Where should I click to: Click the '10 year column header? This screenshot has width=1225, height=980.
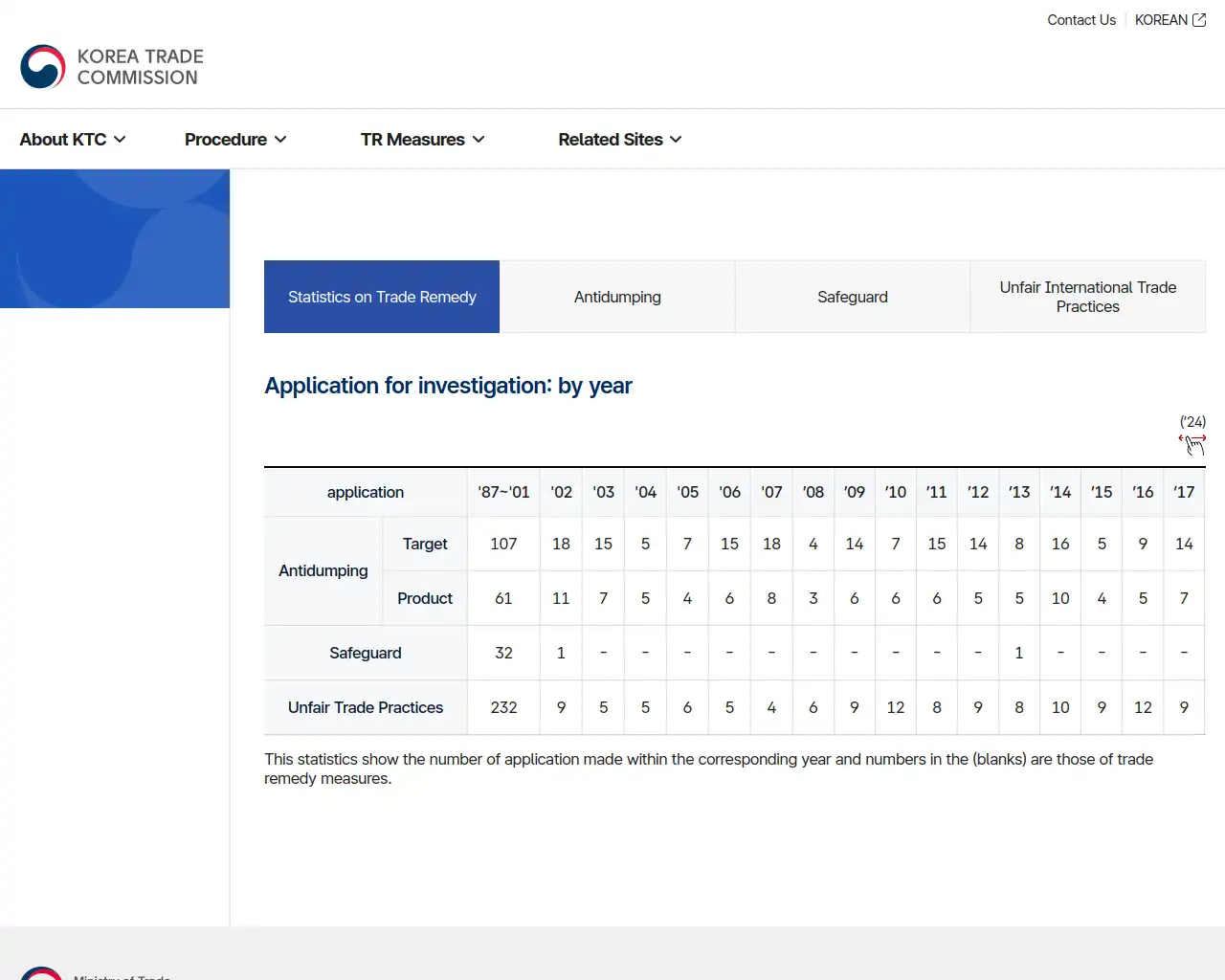(x=896, y=492)
